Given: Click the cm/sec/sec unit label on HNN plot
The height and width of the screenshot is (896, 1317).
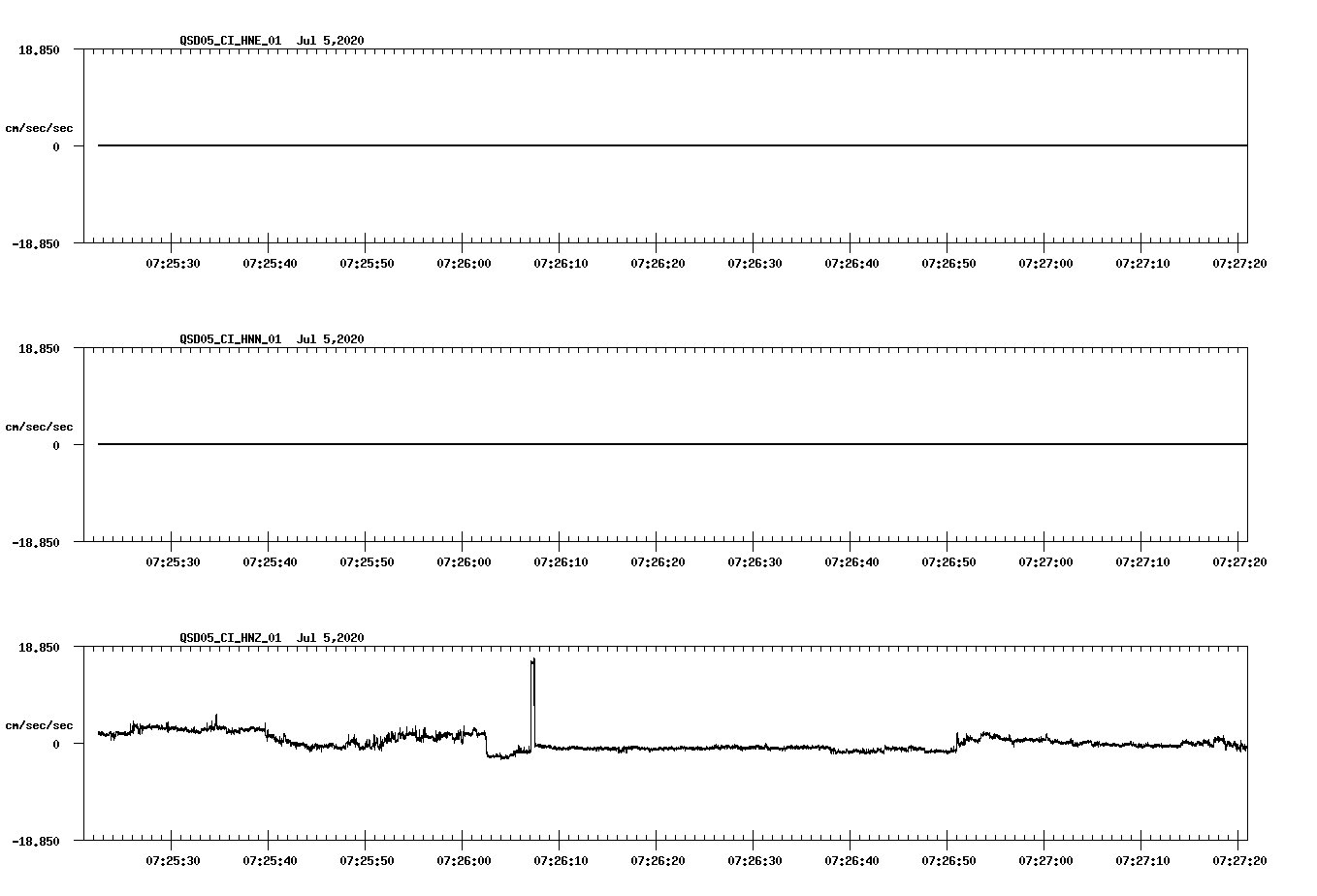Looking at the screenshot, I should point(39,427).
